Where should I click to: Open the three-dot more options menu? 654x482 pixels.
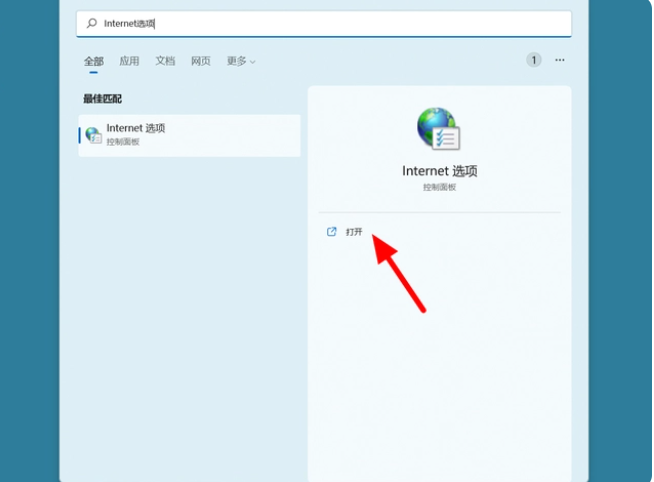pos(560,60)
